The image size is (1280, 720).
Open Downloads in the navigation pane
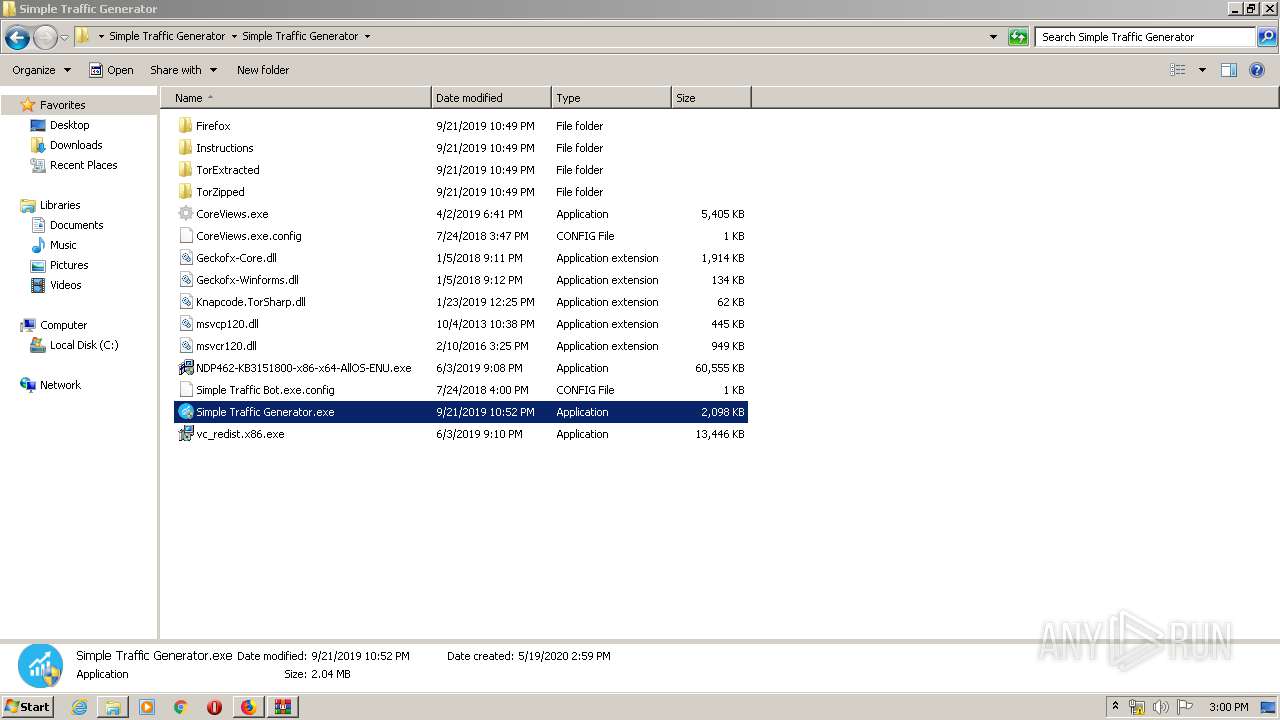point(76,145)
